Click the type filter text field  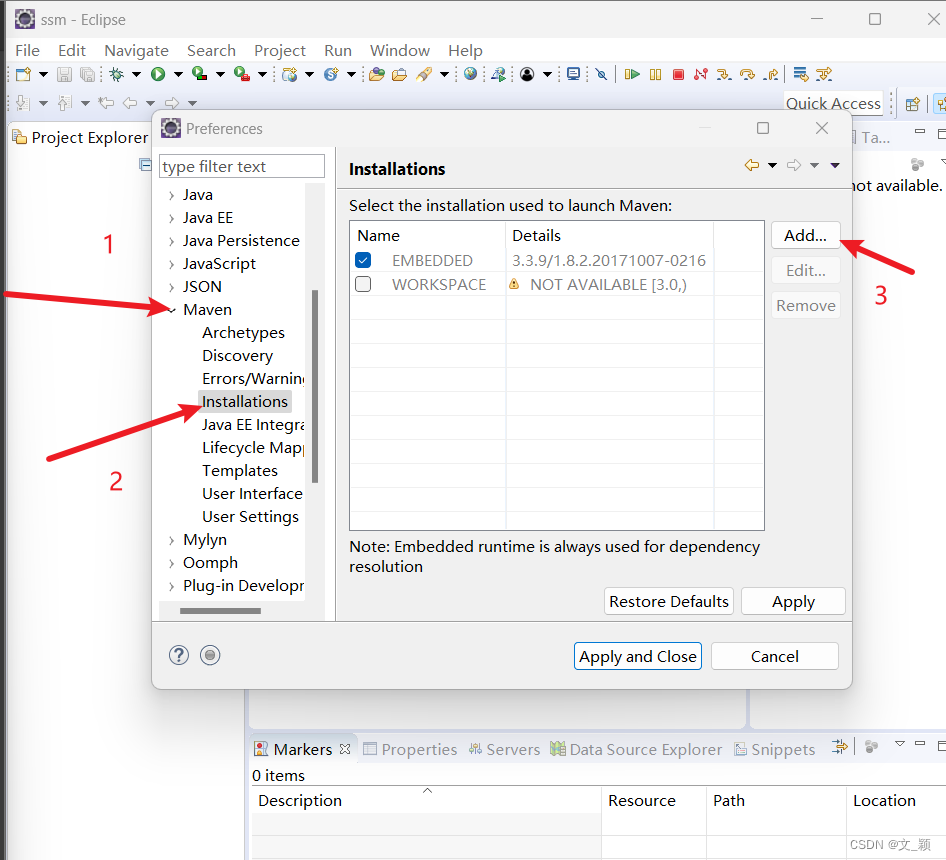[x=241, y=165]
